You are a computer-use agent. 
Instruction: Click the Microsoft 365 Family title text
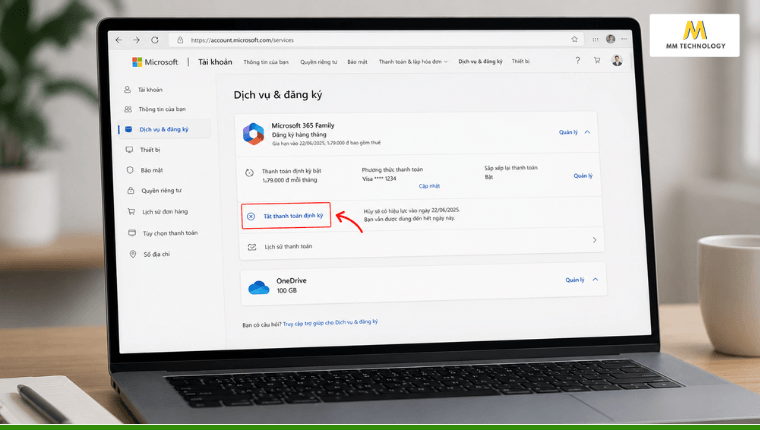point(303,126)
